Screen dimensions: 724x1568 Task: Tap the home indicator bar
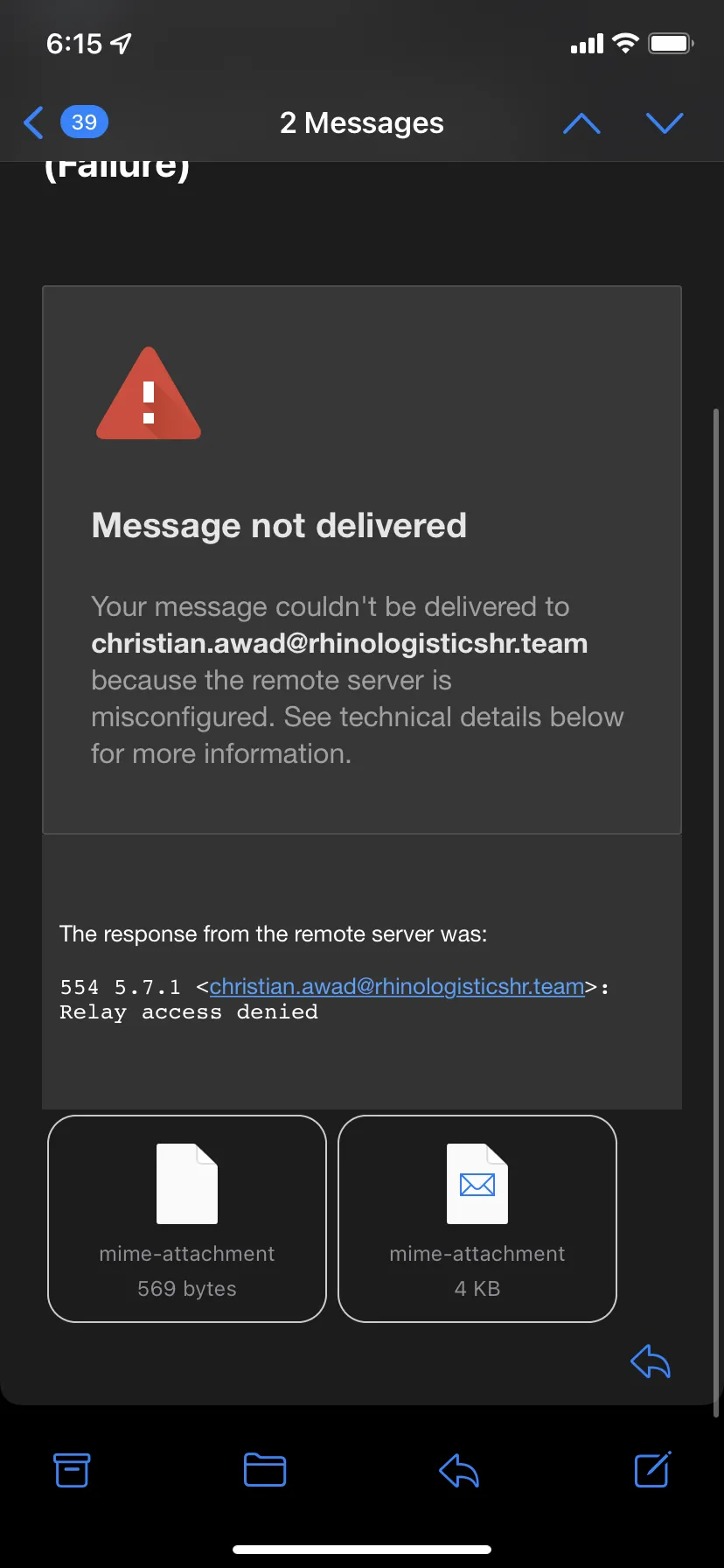point(362,1550)
